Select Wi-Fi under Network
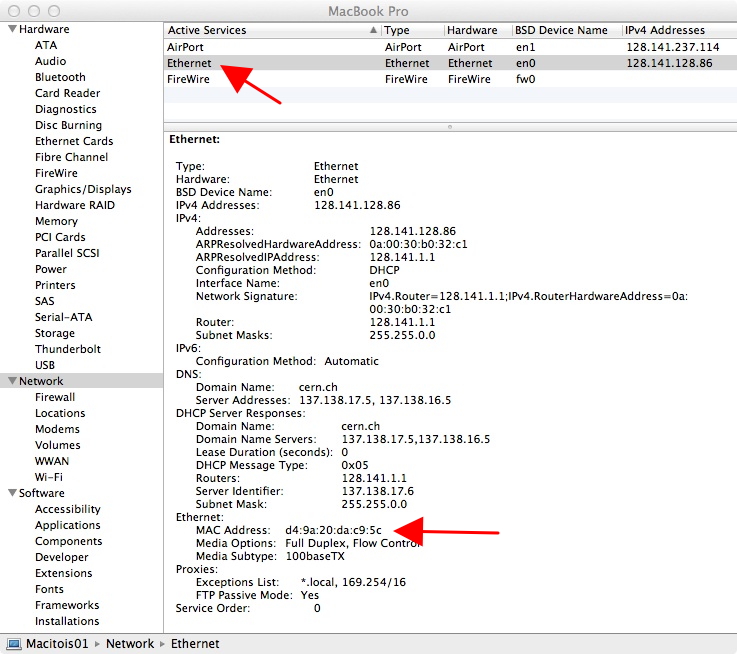The image size is (737, 654). click(x=48, y=477)
